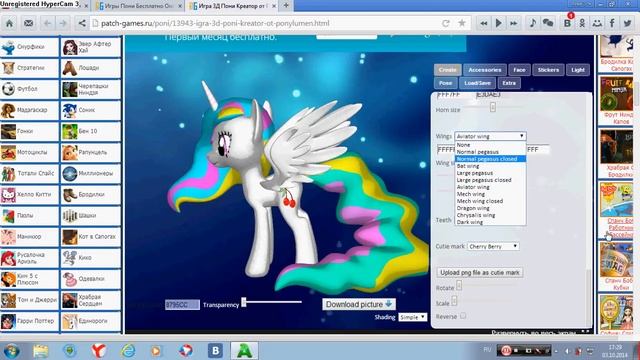This screenshot has width=640, height=360.
Task: Toggle the Reverse checkbox
Action: tap(463, 316)
